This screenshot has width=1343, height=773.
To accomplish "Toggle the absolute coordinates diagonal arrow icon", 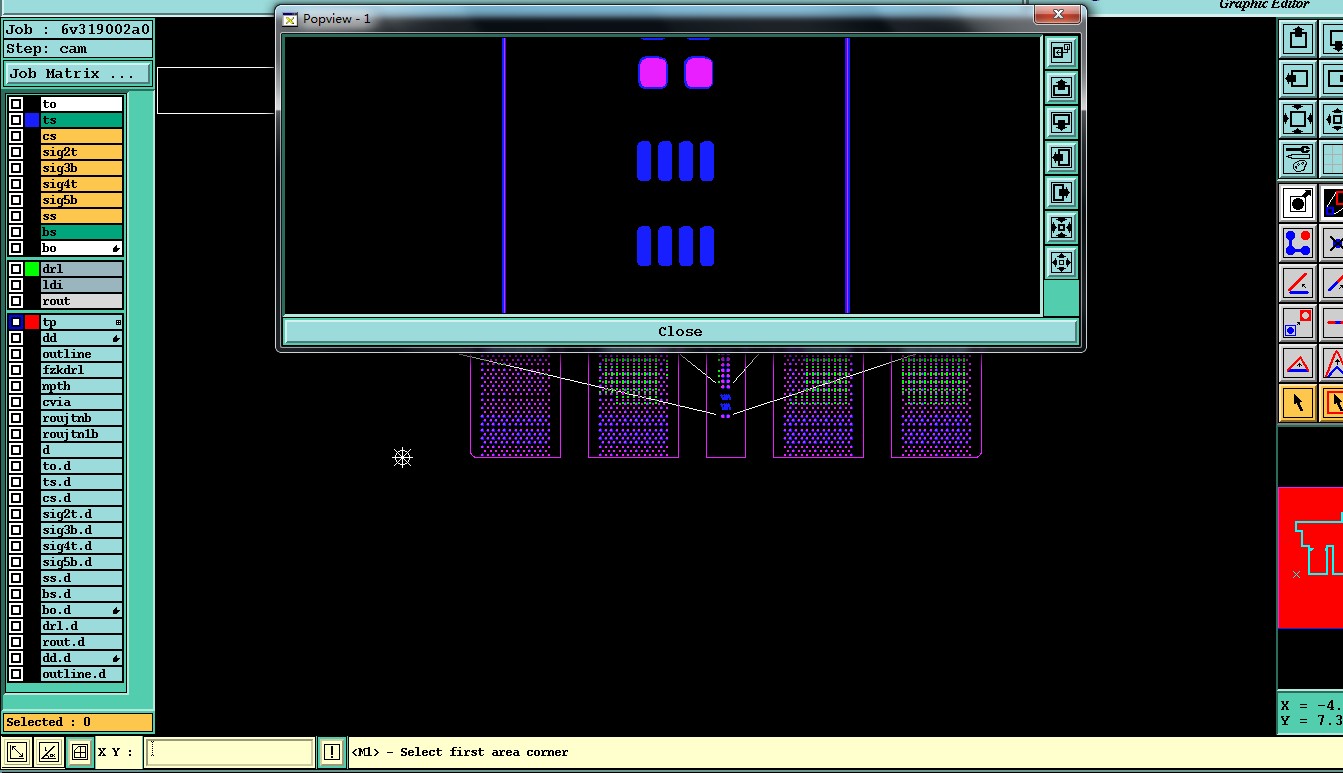I will tap(16, 752).
